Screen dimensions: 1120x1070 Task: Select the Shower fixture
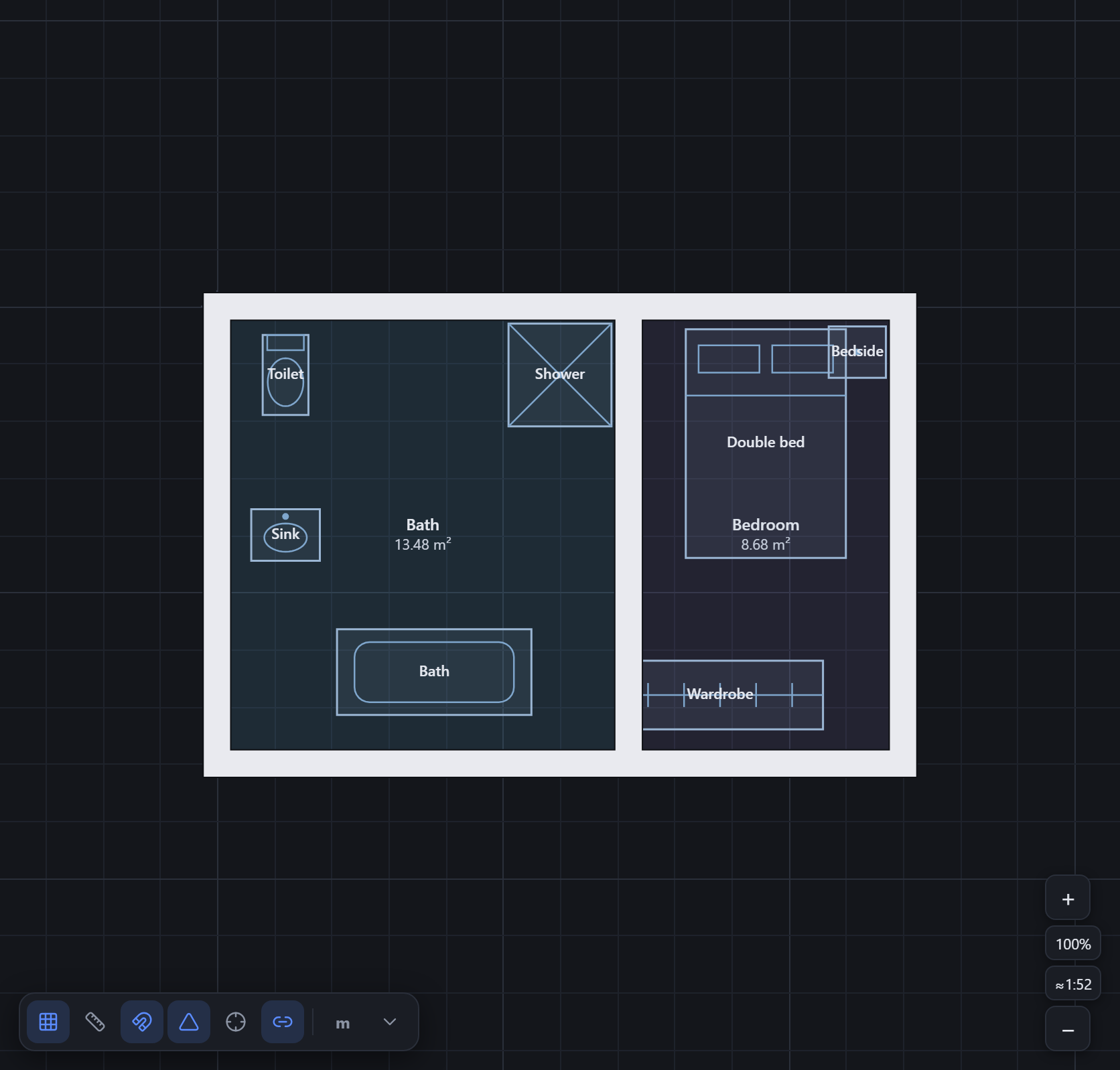click(x=560, y=375)
